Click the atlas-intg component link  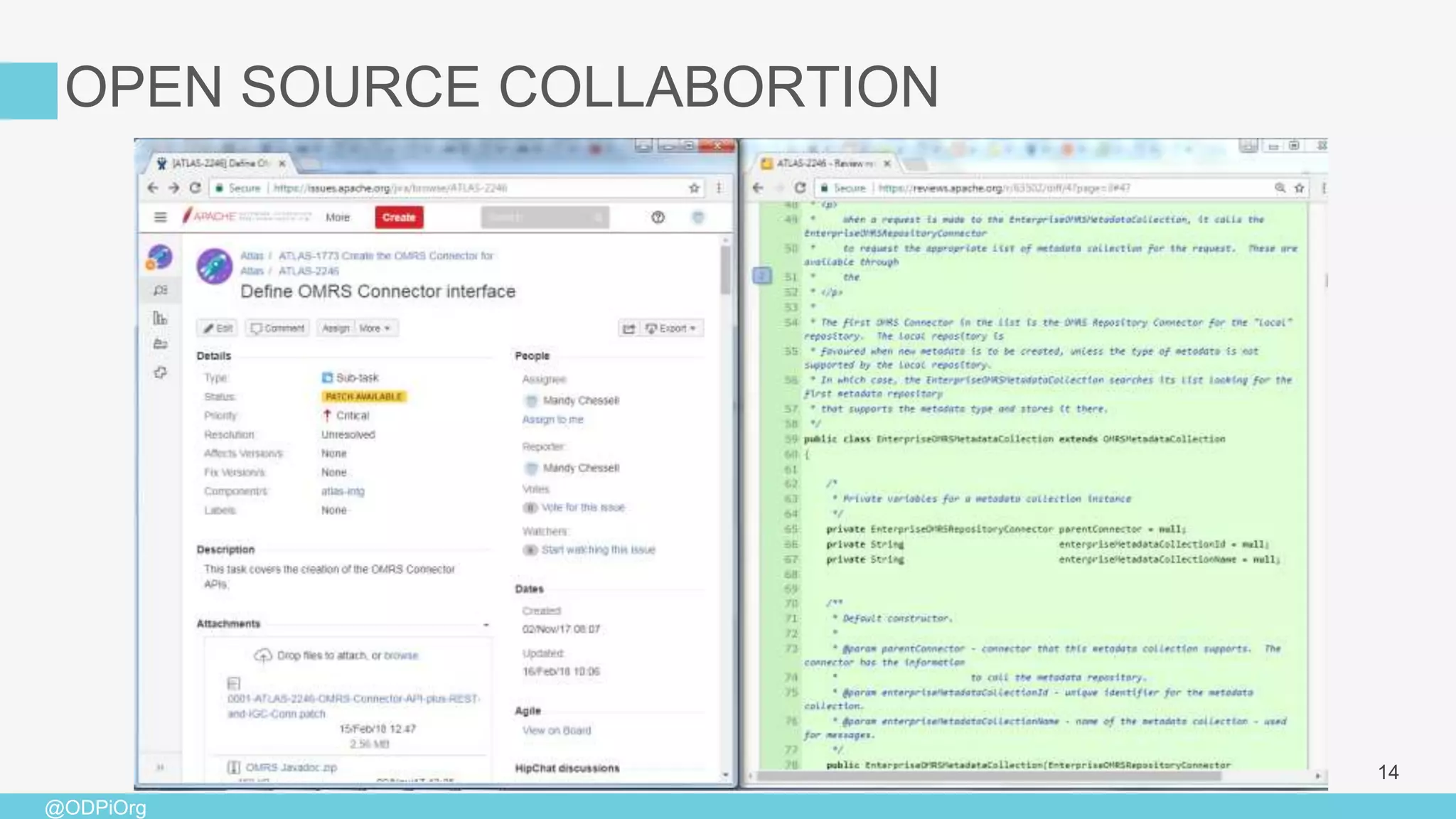tap(343, 491)
